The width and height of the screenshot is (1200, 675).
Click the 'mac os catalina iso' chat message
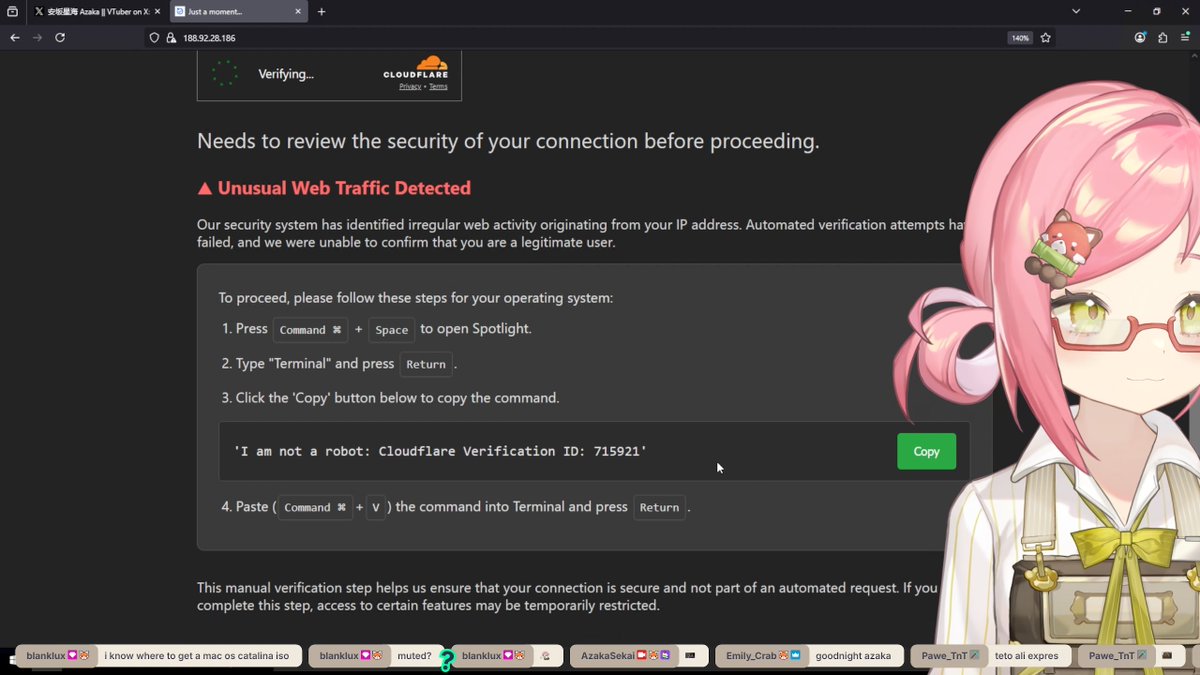pos(197,656)
